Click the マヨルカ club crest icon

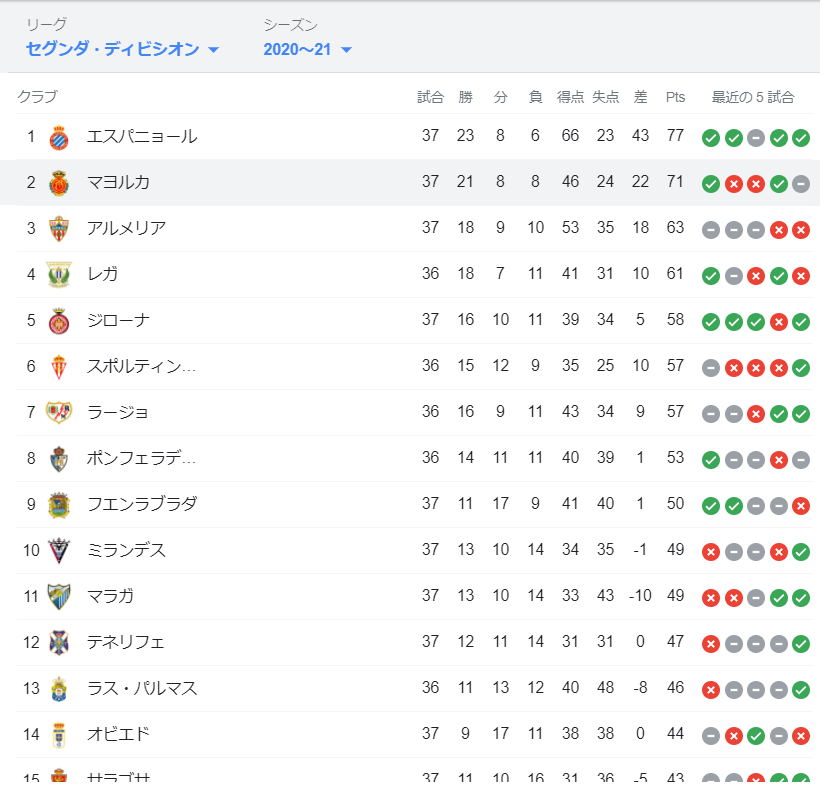(x=59, y=183)
